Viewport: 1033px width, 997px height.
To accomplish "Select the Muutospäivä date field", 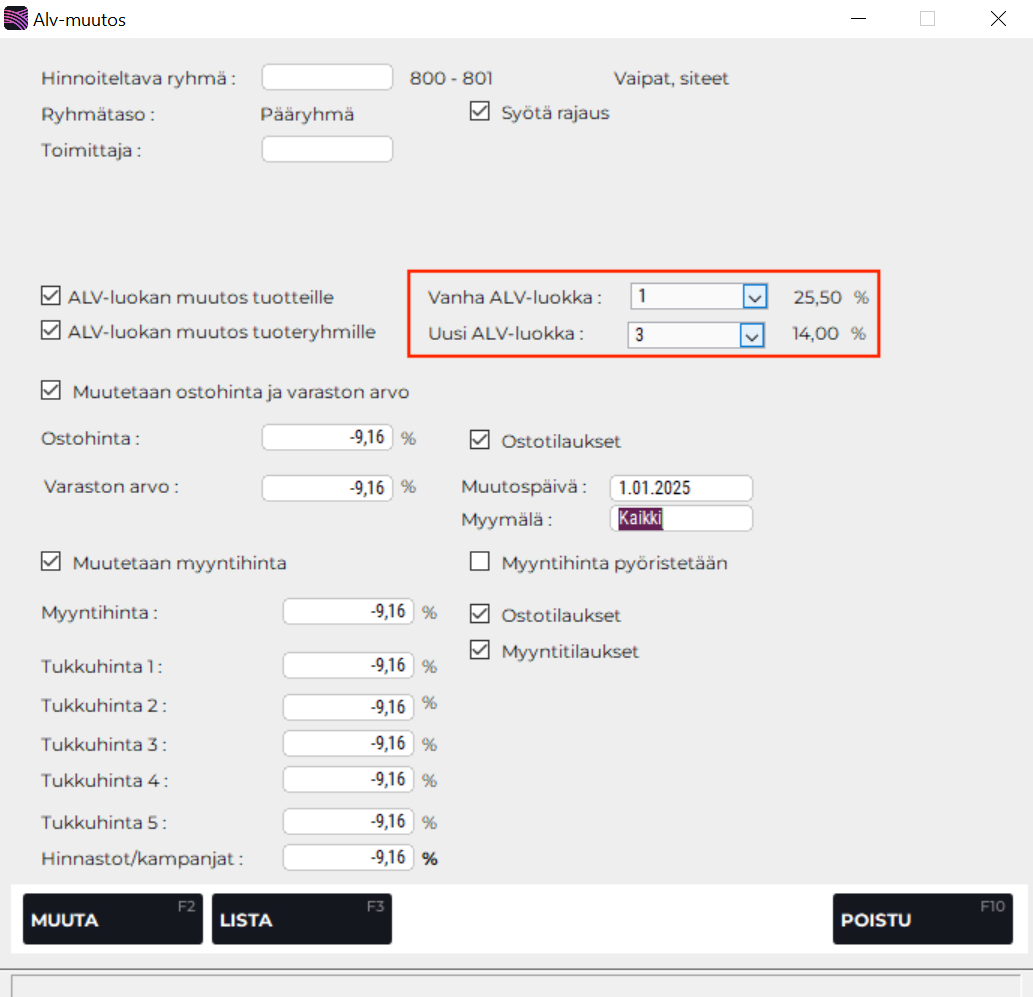I will coord(680,488).
